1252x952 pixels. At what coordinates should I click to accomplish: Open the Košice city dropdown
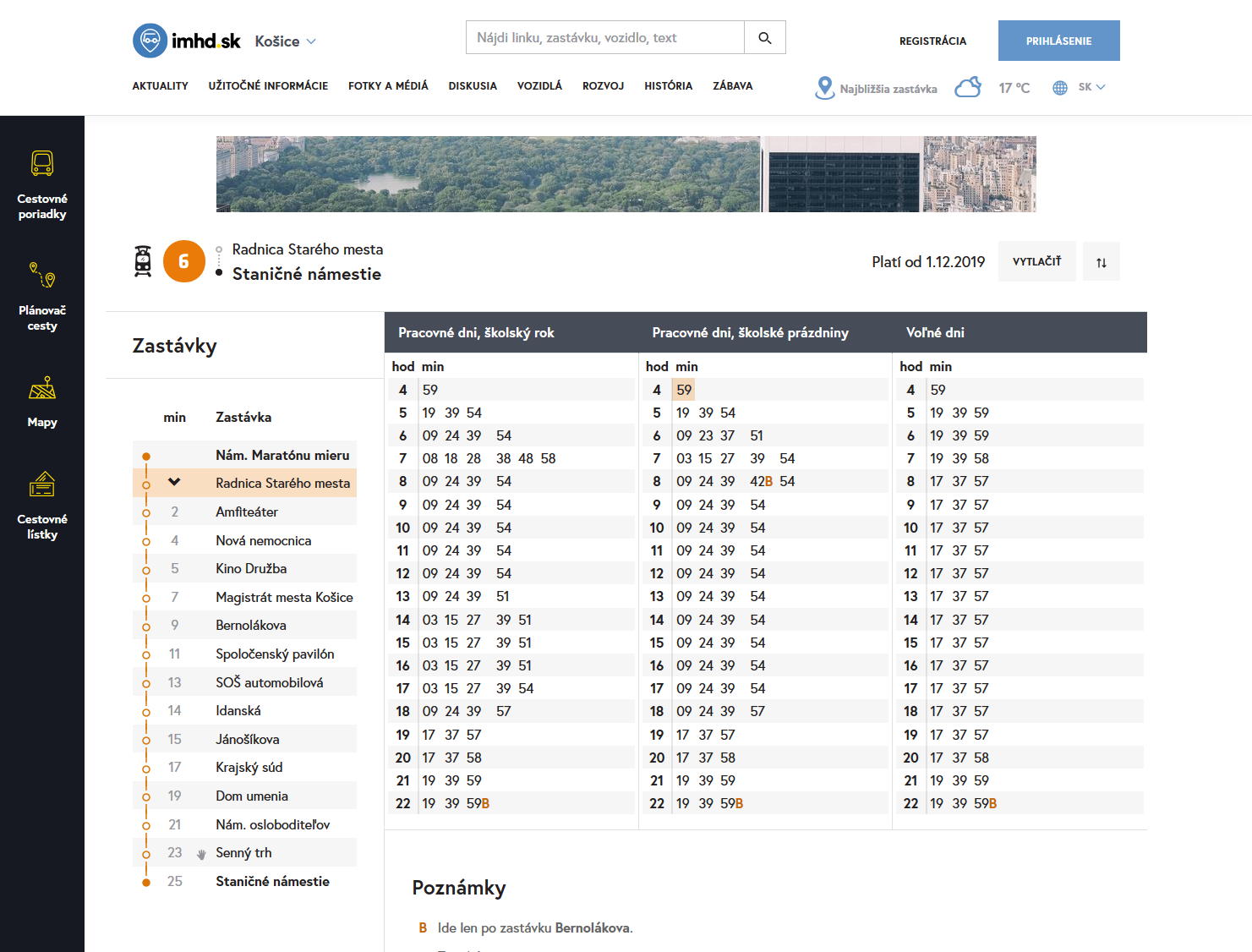[286, 41]
